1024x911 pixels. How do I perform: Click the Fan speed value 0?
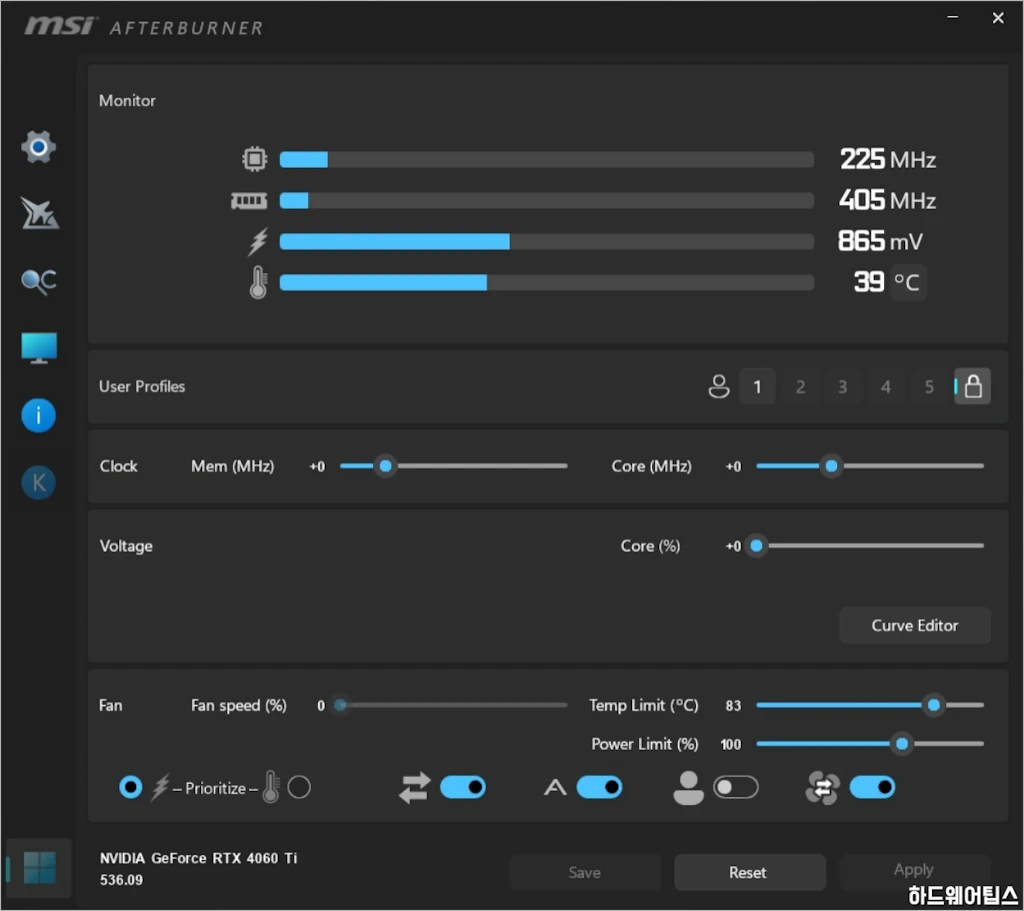click(x=321, y=705)
